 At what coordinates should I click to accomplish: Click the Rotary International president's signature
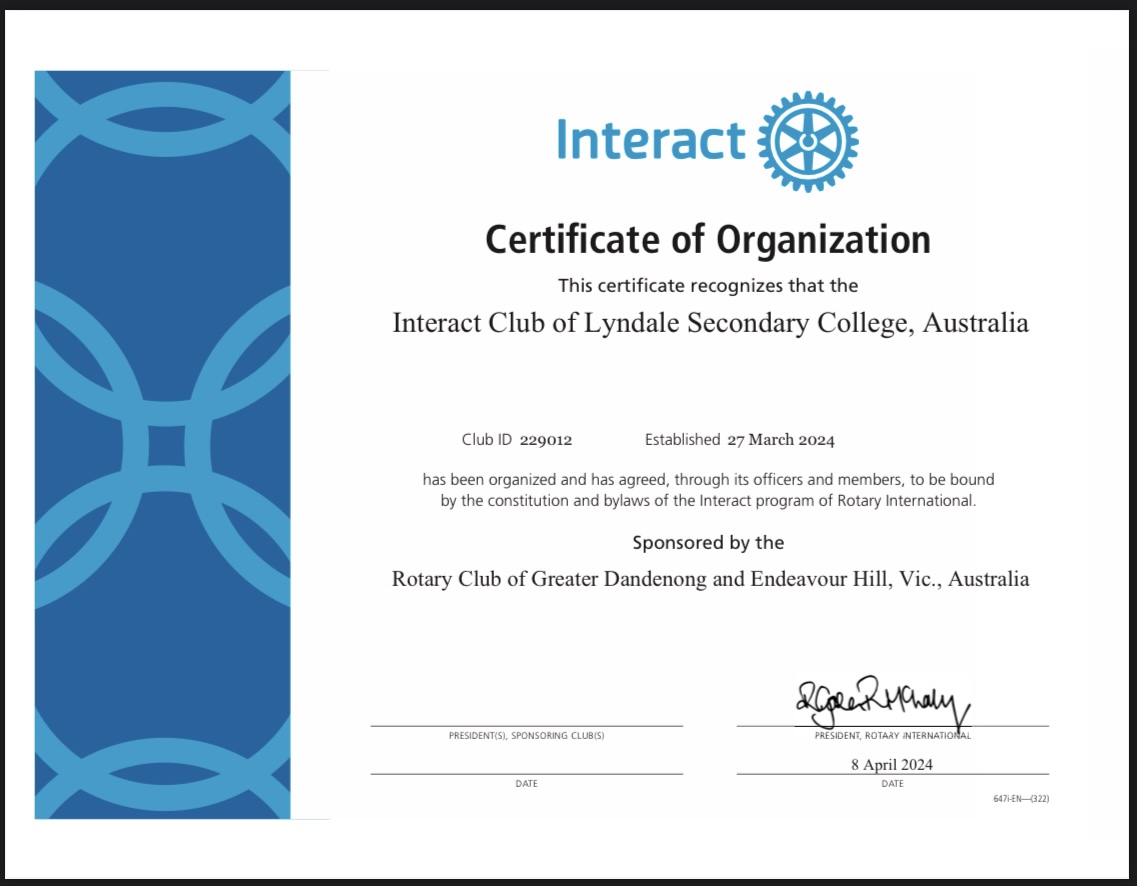click(x=882, y=702)
